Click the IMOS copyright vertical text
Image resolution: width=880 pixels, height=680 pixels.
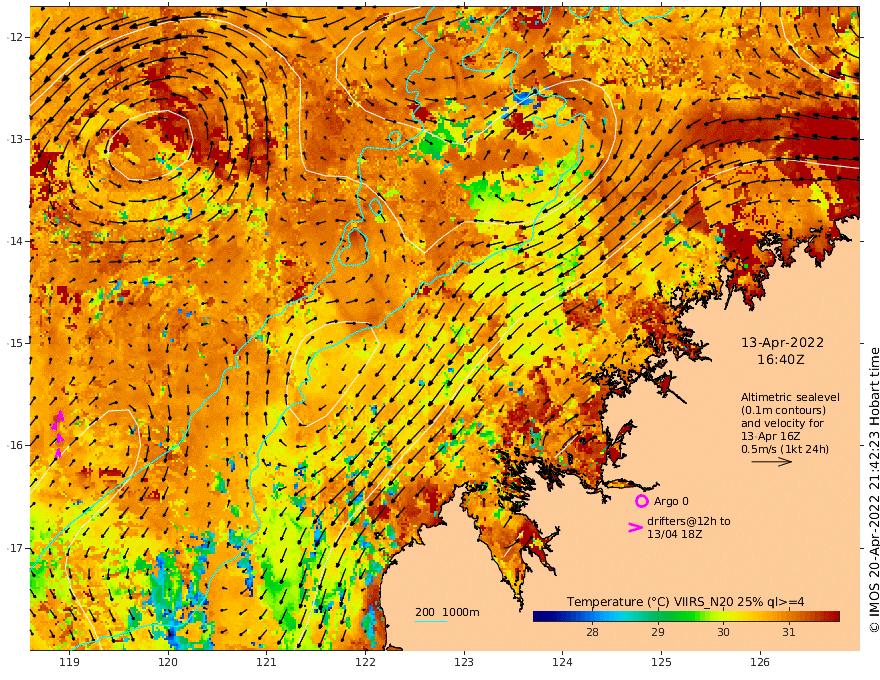(874, 490)
